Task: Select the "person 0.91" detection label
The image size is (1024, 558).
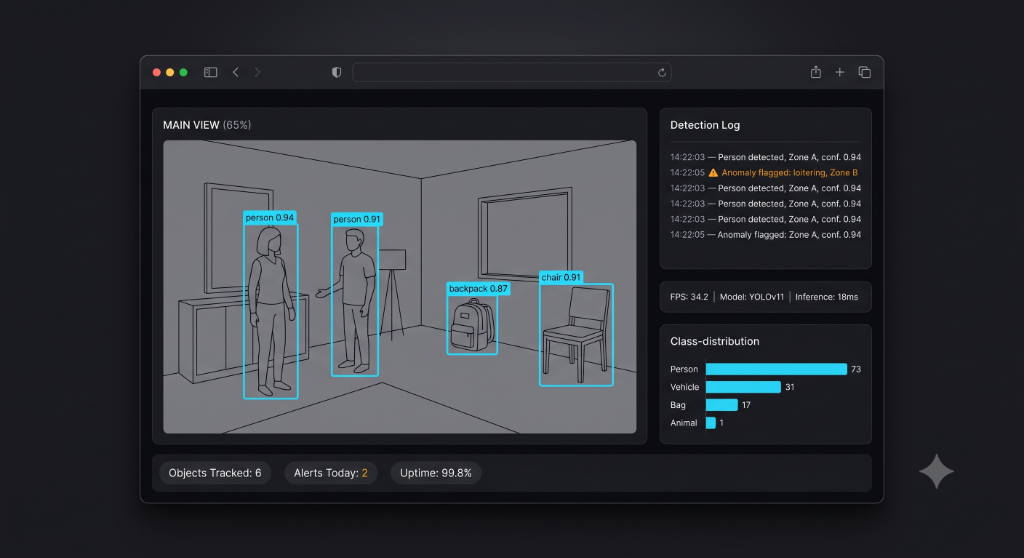Action: click(x=357, y=219)
